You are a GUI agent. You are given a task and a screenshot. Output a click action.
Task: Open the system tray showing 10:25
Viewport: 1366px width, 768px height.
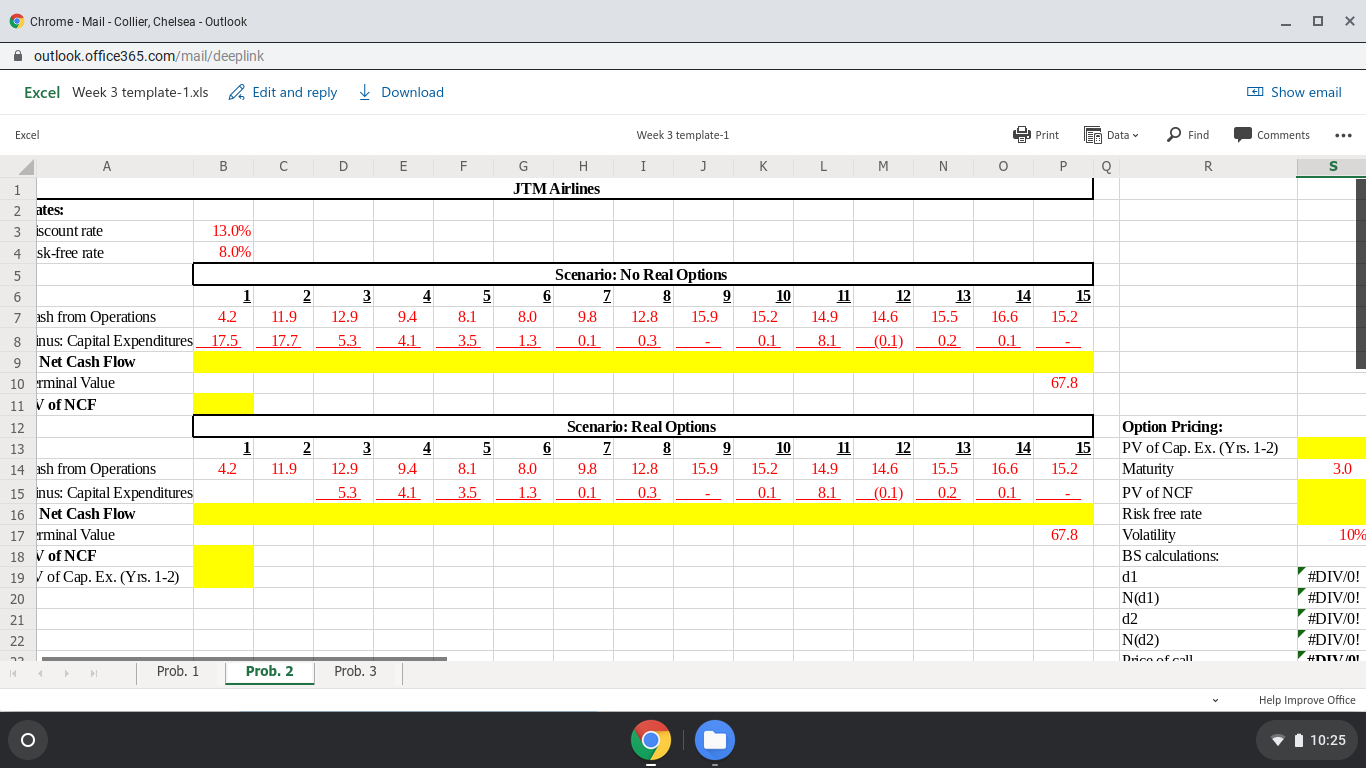[x=1308, y=740]
